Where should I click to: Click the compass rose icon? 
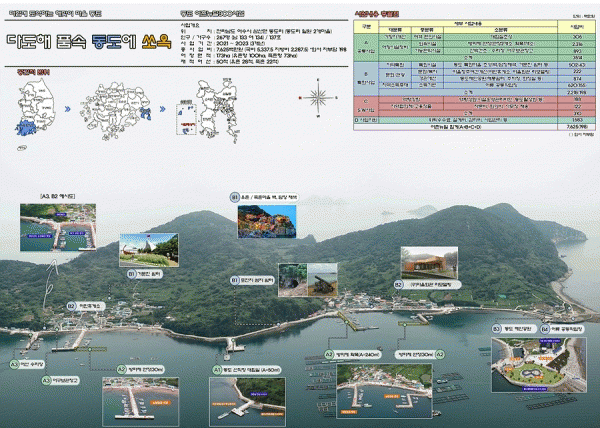[x=320, y=97]
